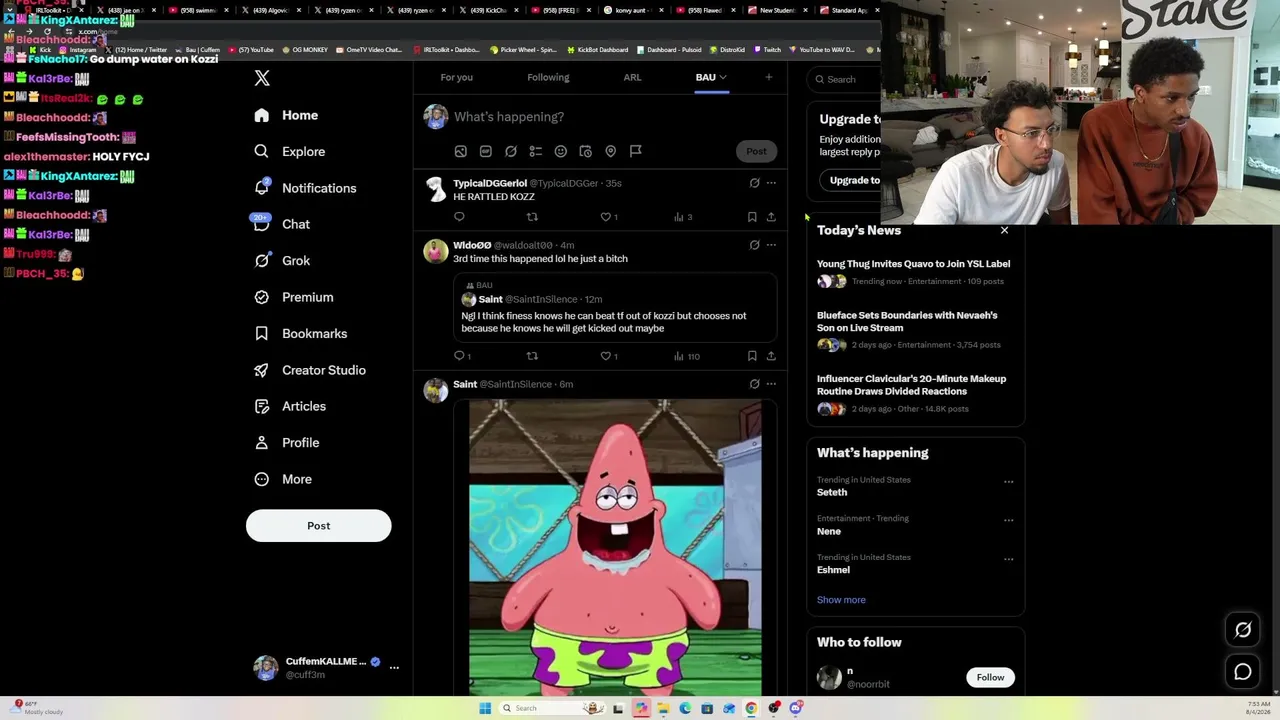Open File Explorer from the taskbar
The height and width of the screenshot is (720, 1280).
pyautogui.click(x=663, y=708)
